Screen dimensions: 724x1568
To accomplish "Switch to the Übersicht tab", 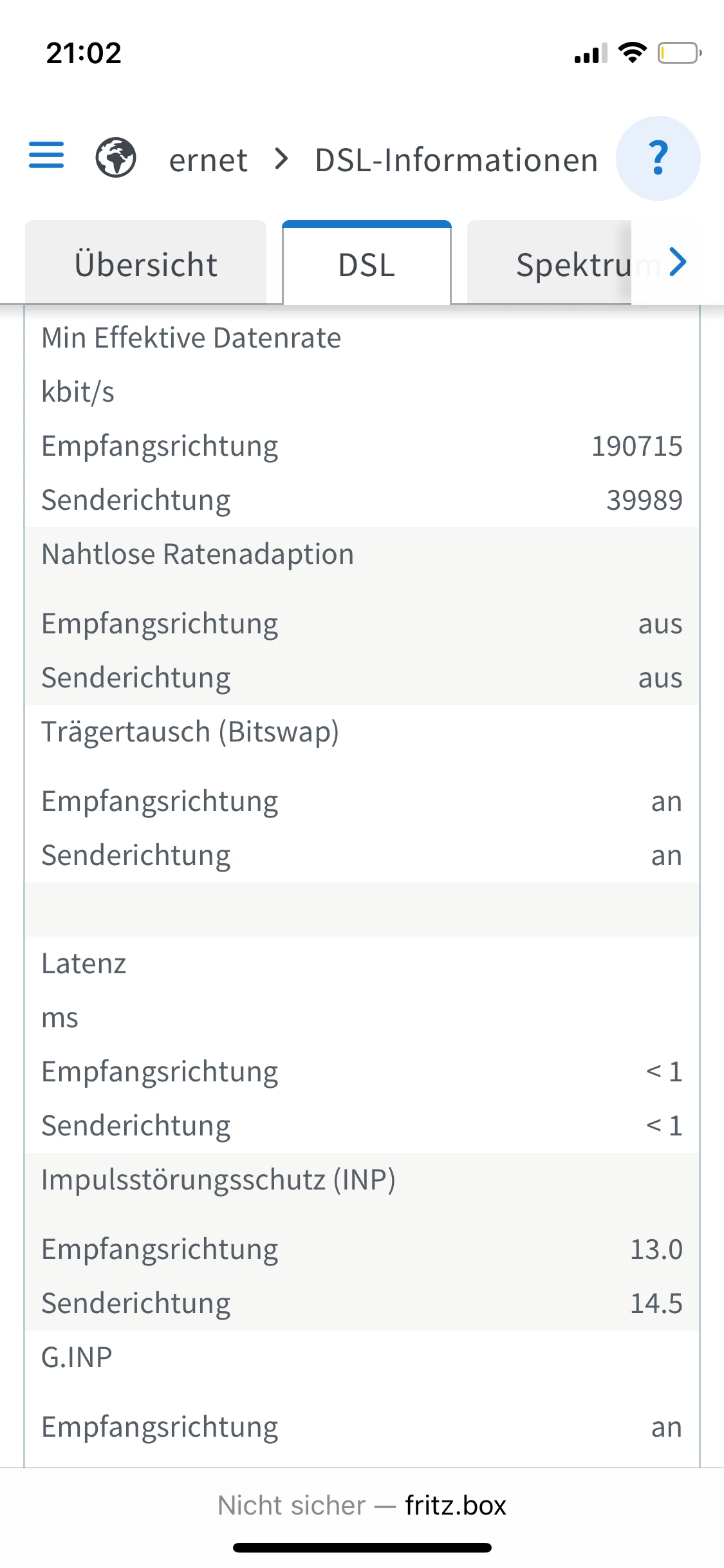I will point(146,265).
